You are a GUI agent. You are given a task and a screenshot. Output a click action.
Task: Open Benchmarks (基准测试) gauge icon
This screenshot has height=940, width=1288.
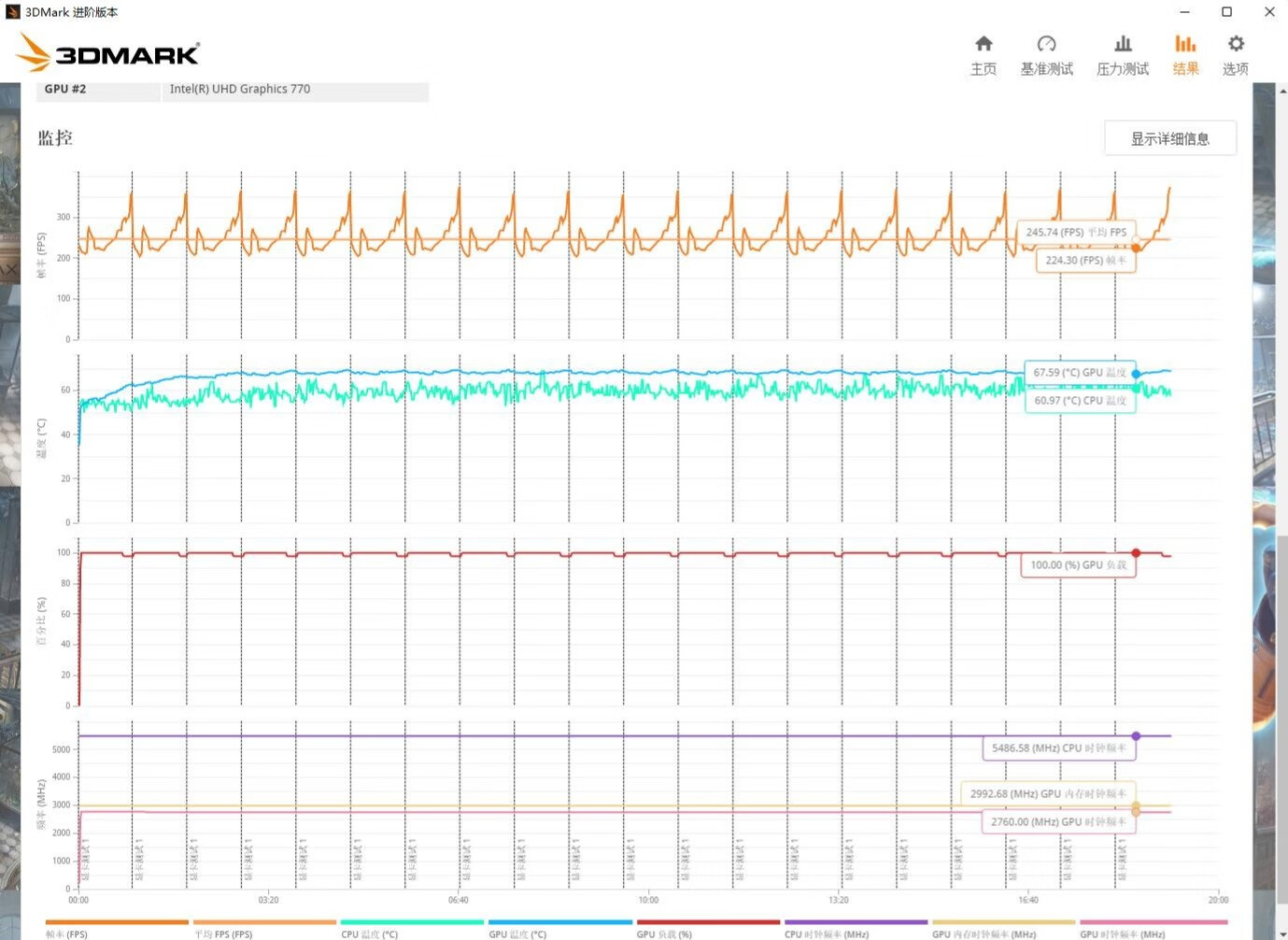click(x=1046, y=44)
